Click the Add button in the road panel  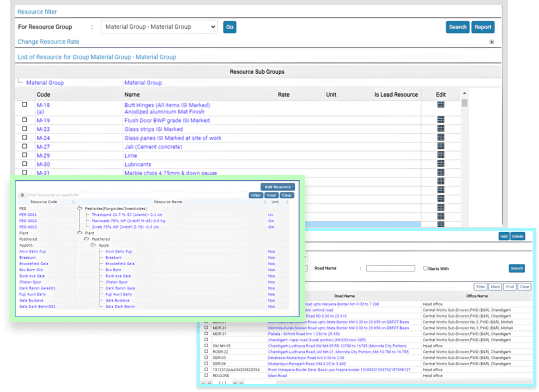(504, 236)
